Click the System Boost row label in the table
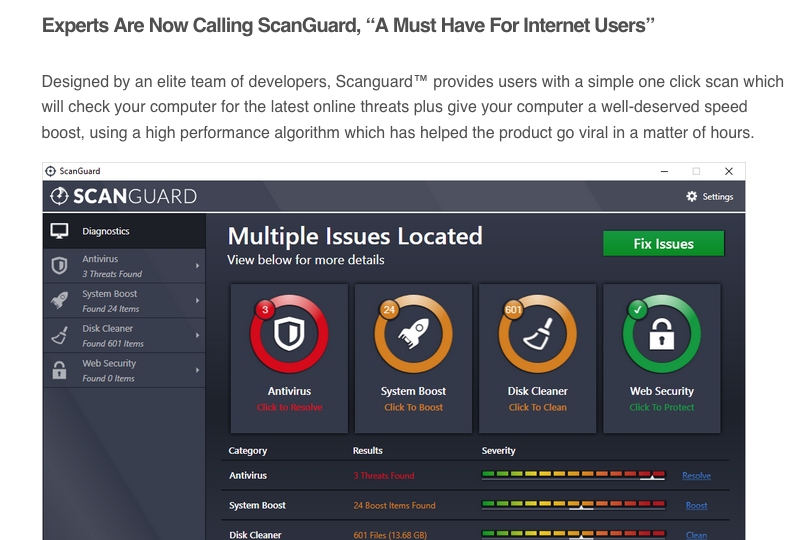This screenshot has width=792, height=540. point(257,505)
